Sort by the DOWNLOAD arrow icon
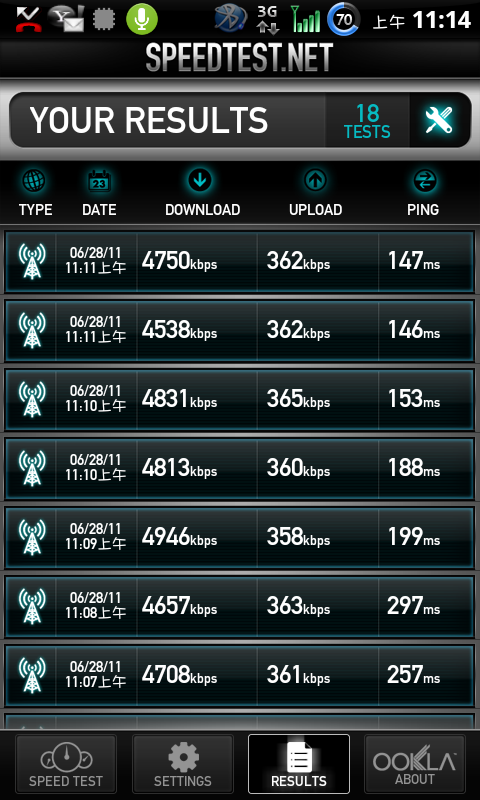480x800 pixels. [x=199, y=181]
